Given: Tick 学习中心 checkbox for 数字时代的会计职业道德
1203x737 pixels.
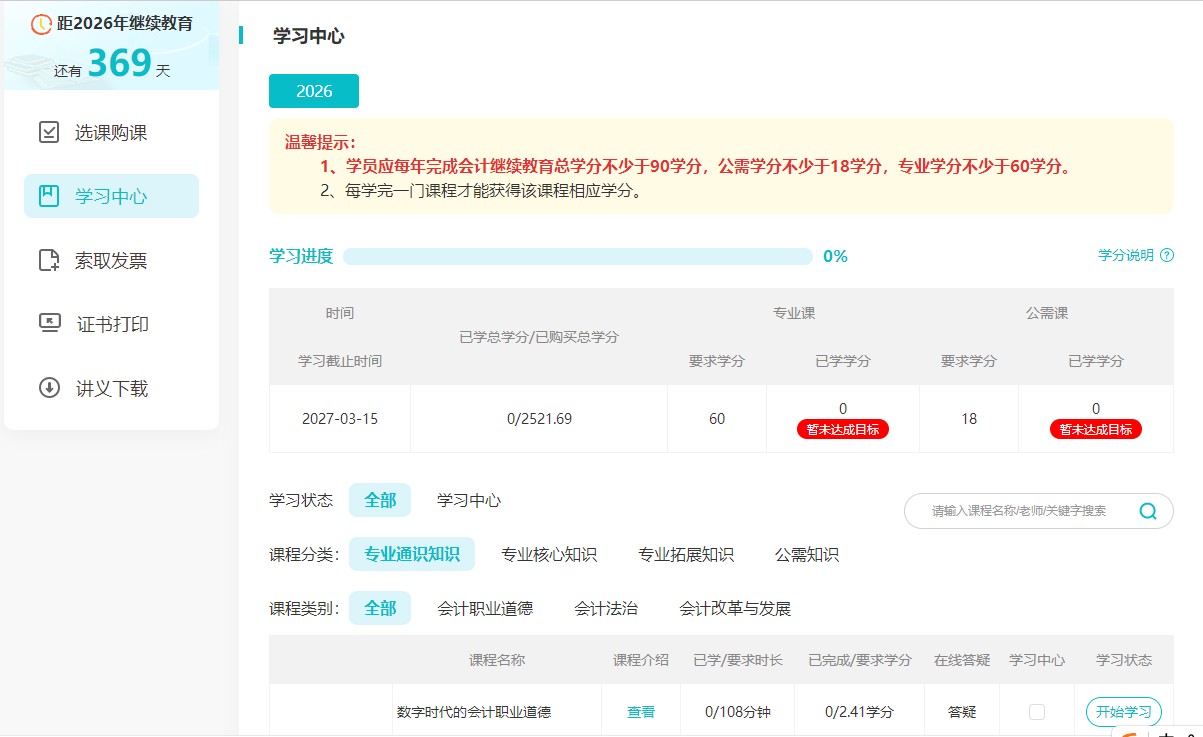Looking at the screenshot, I should pos(1037,712).
